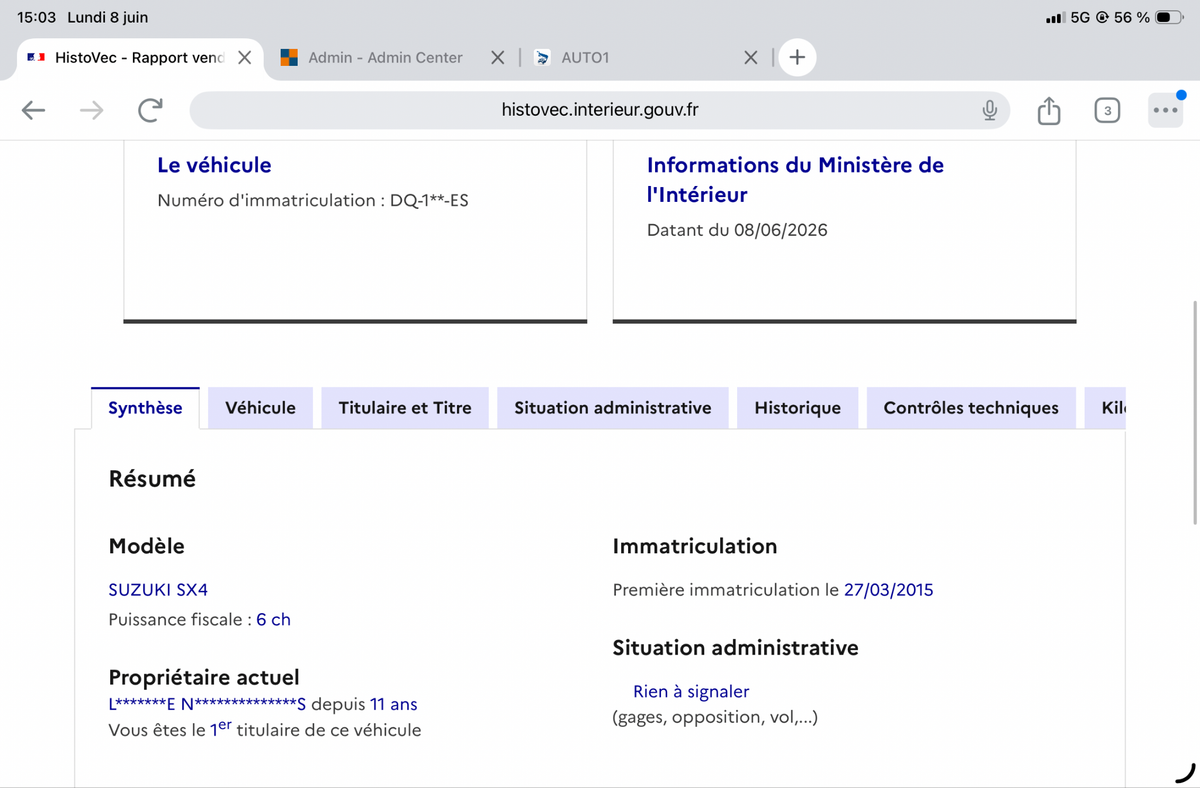Open the Véhicule section tab
The width and height of the screenshot is (1200, 788).
pyautogui.click(x=260, y=408)
